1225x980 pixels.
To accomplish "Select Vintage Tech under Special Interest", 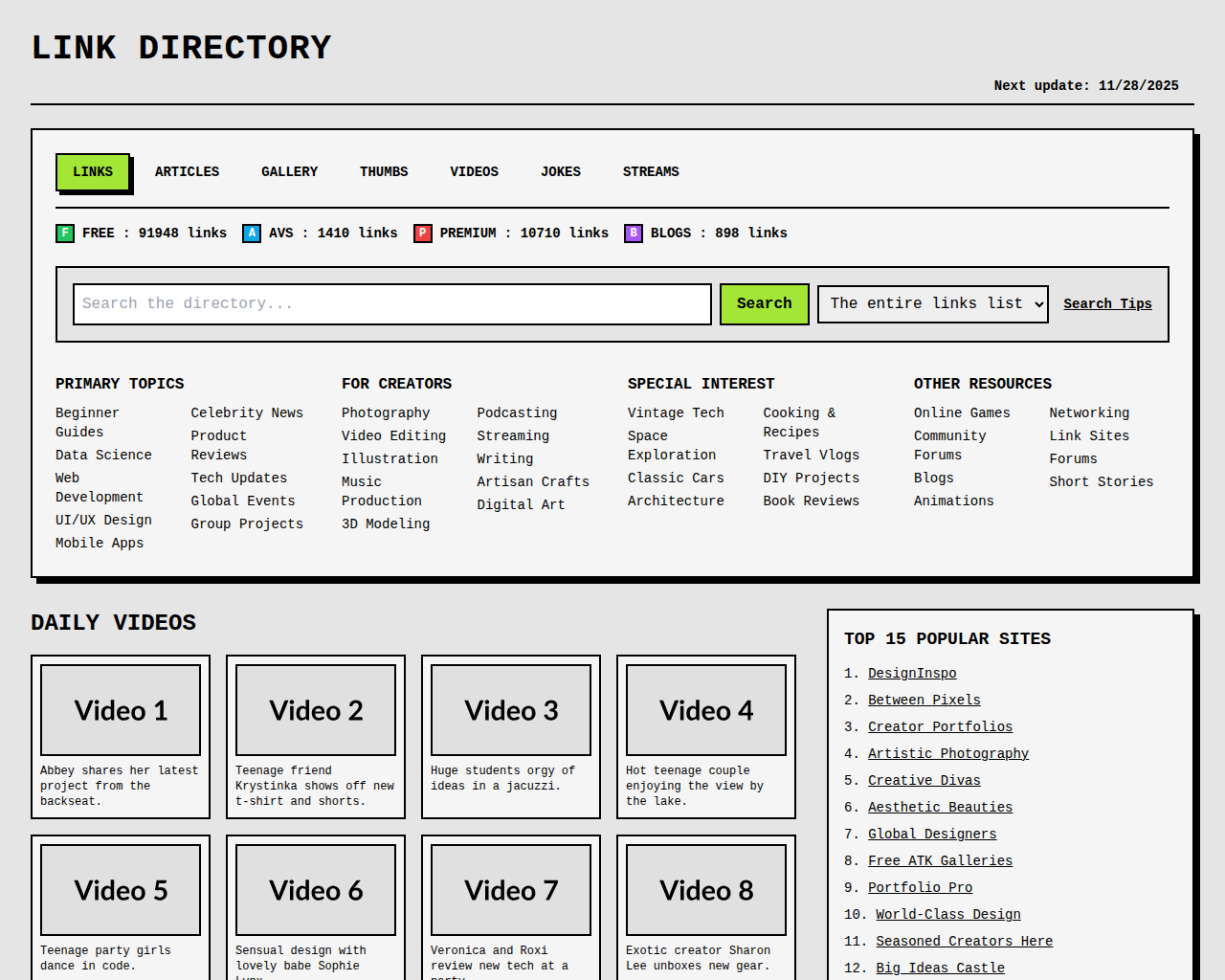I will 676,412.
